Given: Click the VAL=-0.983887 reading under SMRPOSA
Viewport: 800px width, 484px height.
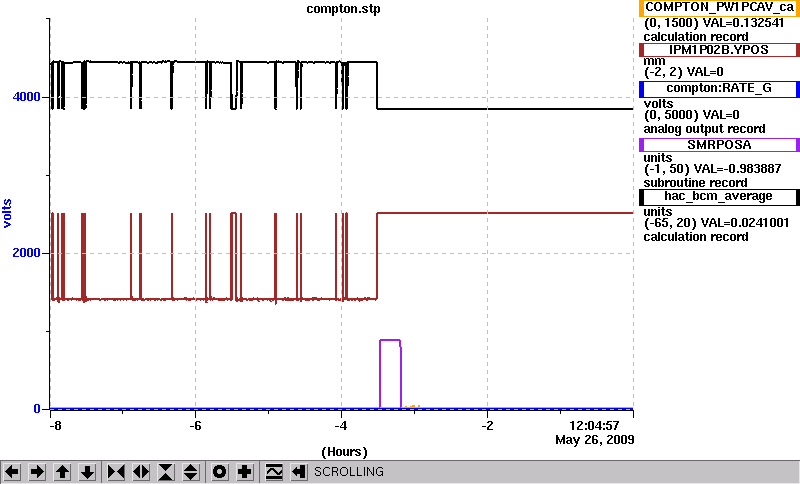Looking at the screenshot, I should pyautogui.click(x=740, y=169).
